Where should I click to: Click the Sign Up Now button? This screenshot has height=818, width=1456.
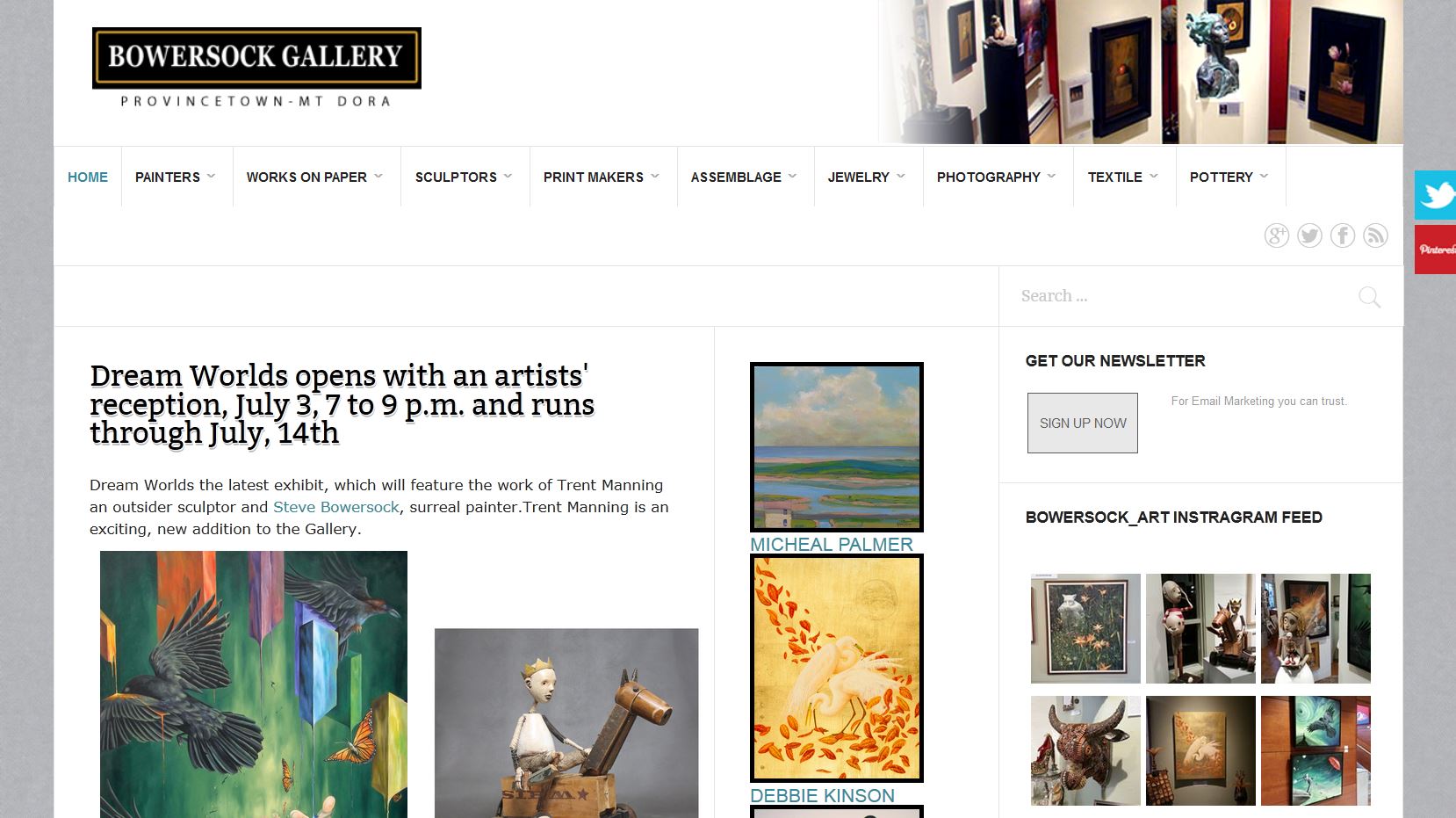click(1083, 423)
